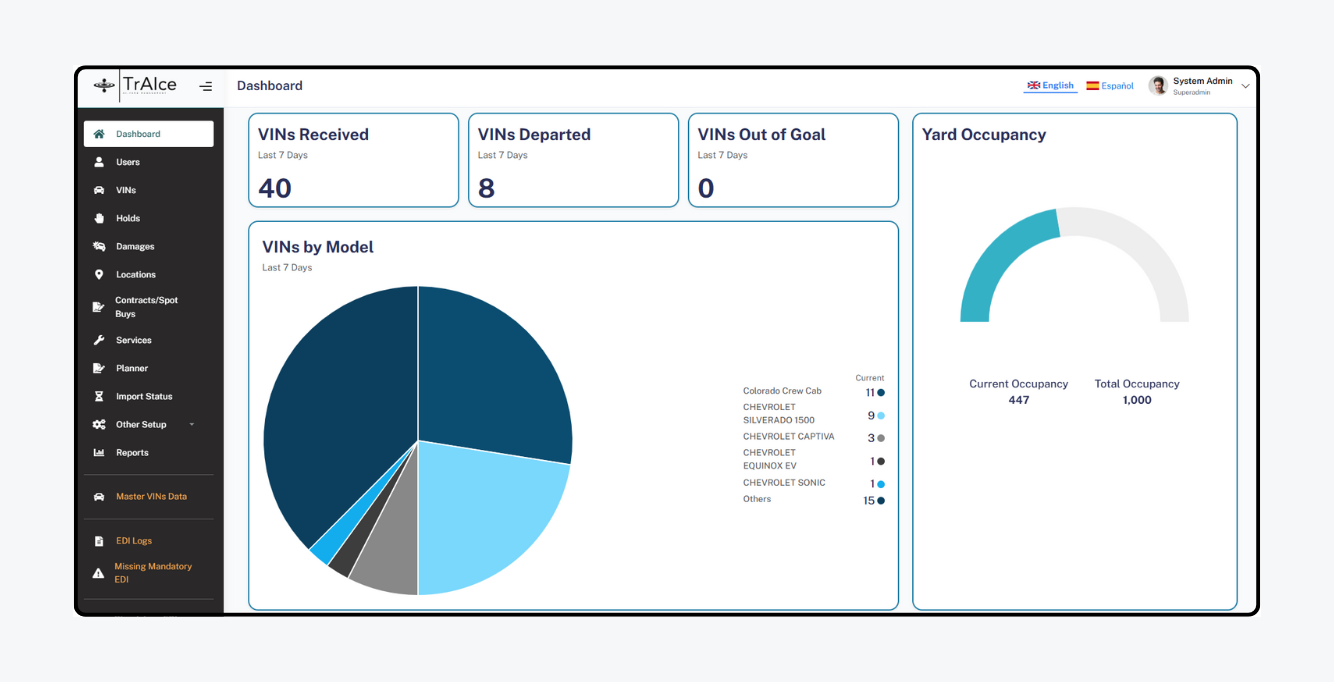Click the Locations pin icon
1334x682 pixels.
99,274
